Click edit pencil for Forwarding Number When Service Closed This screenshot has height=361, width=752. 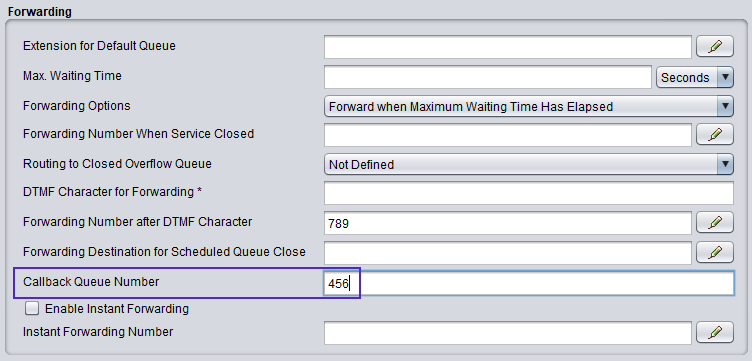click(x=715, y=134)
